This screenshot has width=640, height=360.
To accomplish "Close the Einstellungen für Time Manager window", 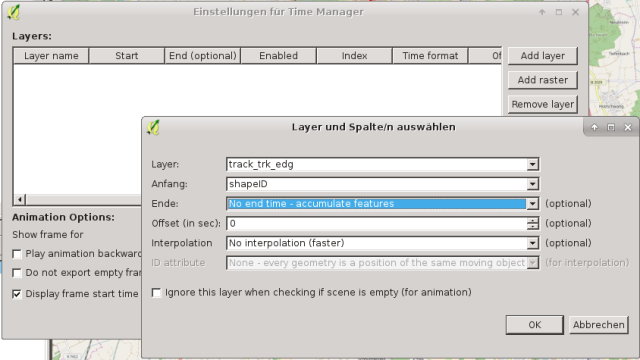I will 576,12.
